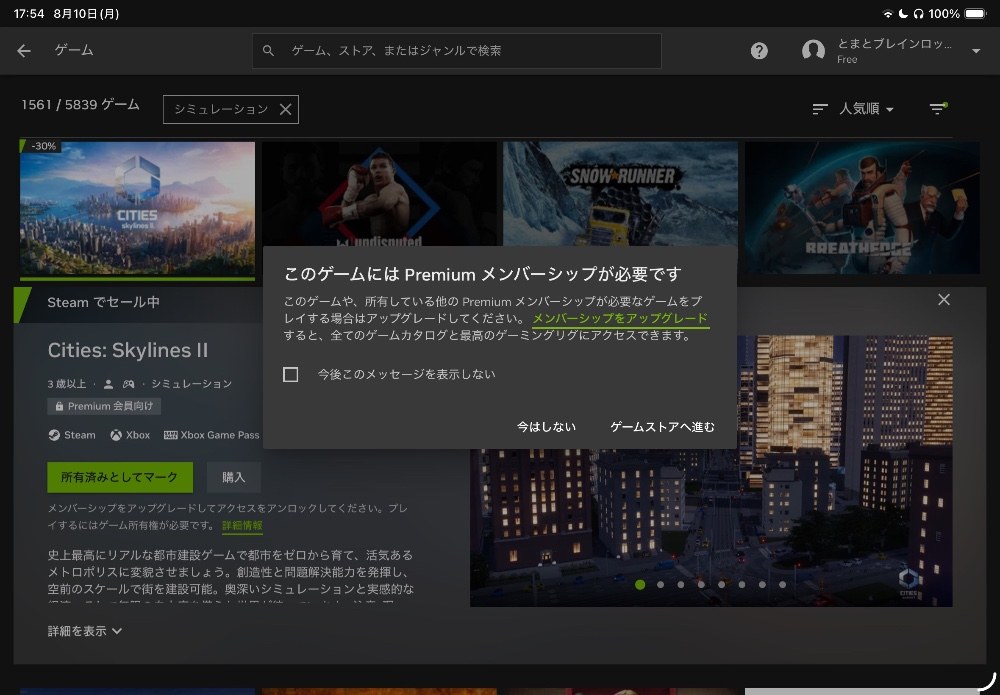Select the last carousel dot
The height and width of the screenshot is (695, 1000).
[783, 584]
